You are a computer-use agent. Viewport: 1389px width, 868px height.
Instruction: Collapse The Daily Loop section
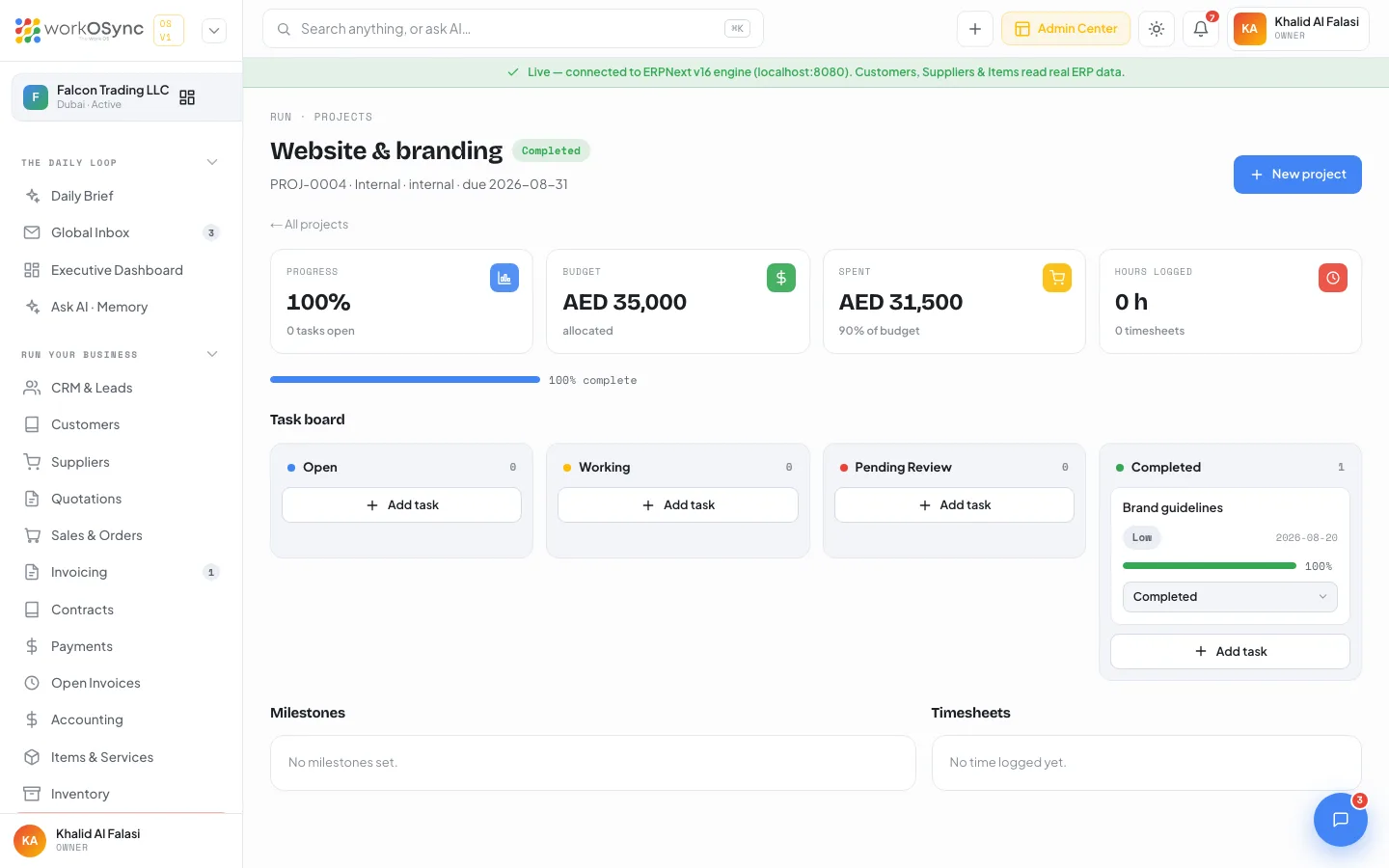(x=212, y=162)
